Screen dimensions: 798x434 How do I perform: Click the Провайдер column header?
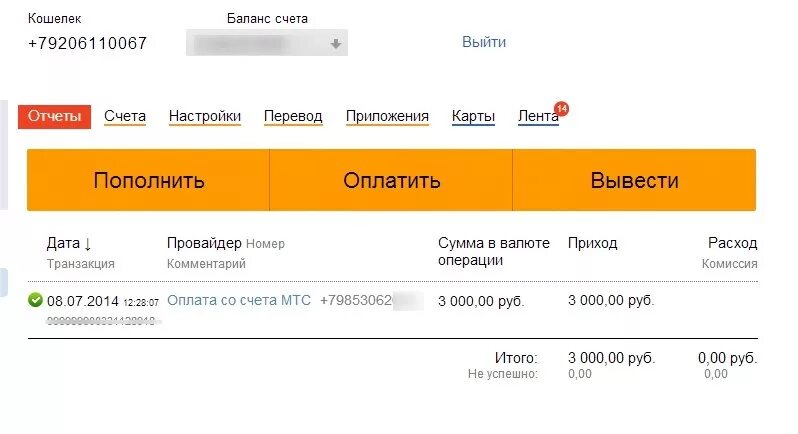click(204, 243)
